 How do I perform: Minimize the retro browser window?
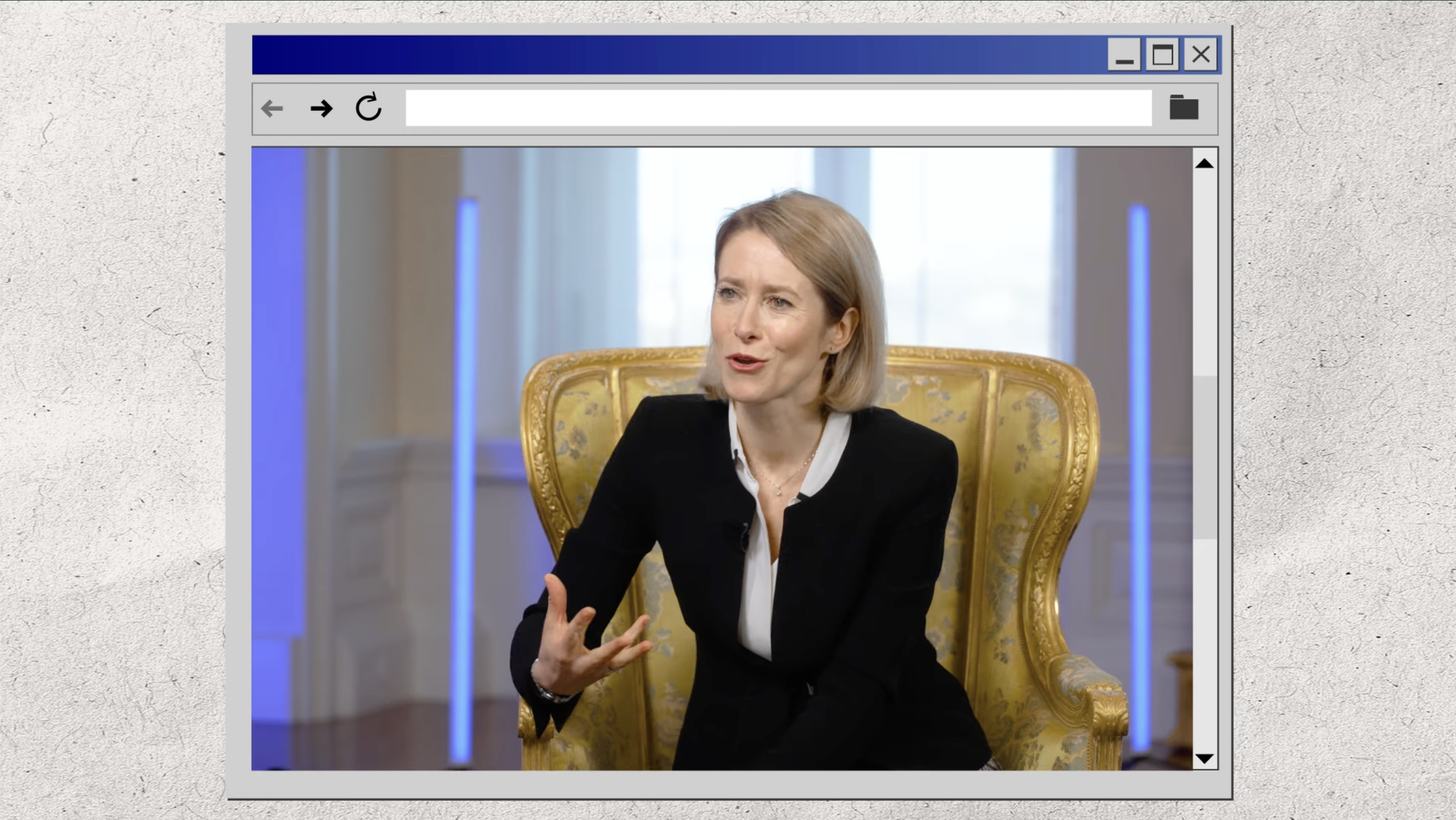pos(1123,55)
